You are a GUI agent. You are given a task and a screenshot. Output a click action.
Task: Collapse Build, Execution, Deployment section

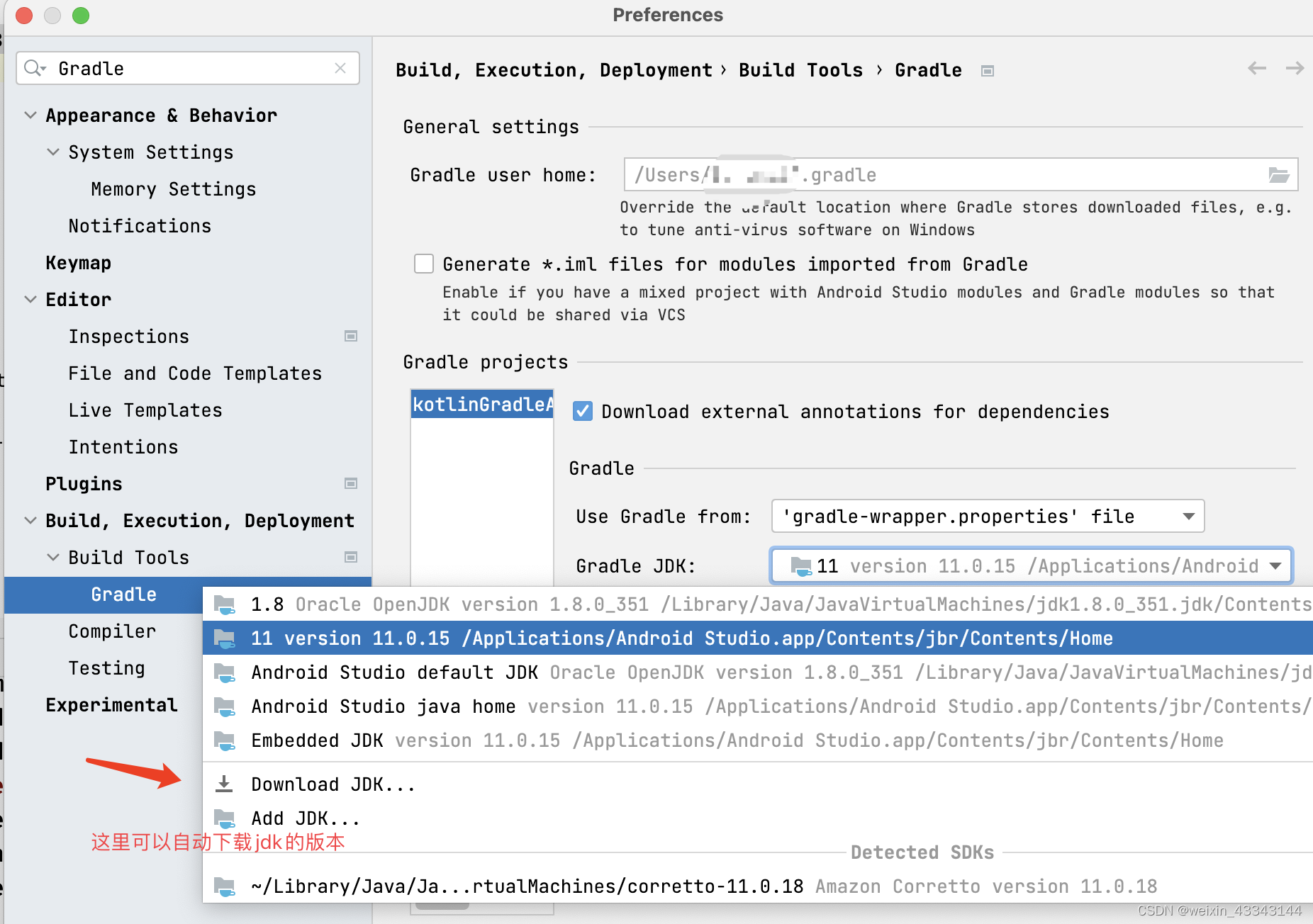coord(30,520)
